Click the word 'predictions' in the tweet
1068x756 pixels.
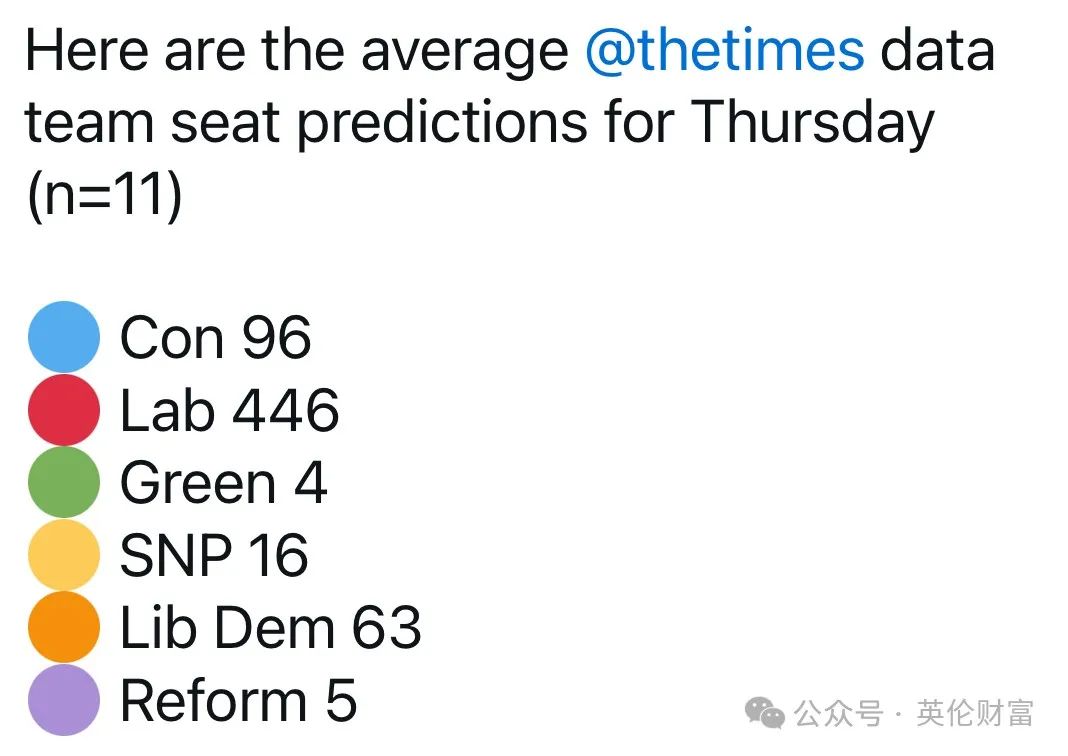click(443, 123)
